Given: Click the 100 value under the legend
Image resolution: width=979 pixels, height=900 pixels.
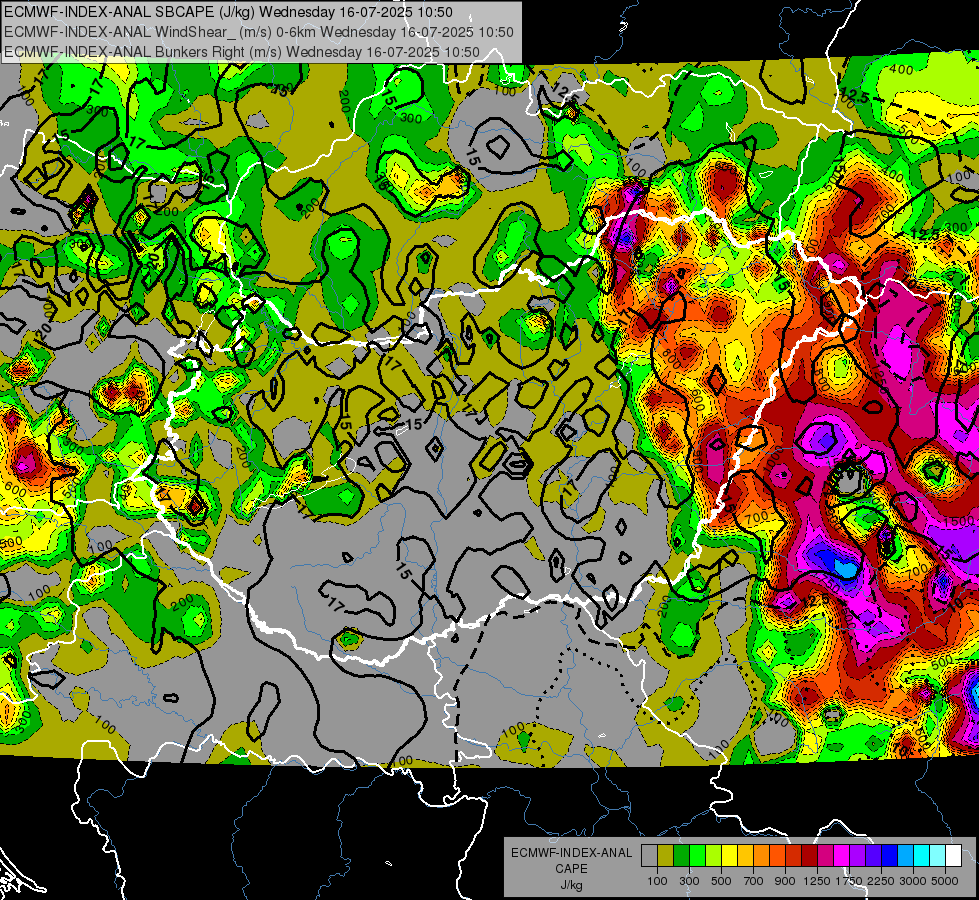Looking at the screenshot, I should tap(657, 881).
